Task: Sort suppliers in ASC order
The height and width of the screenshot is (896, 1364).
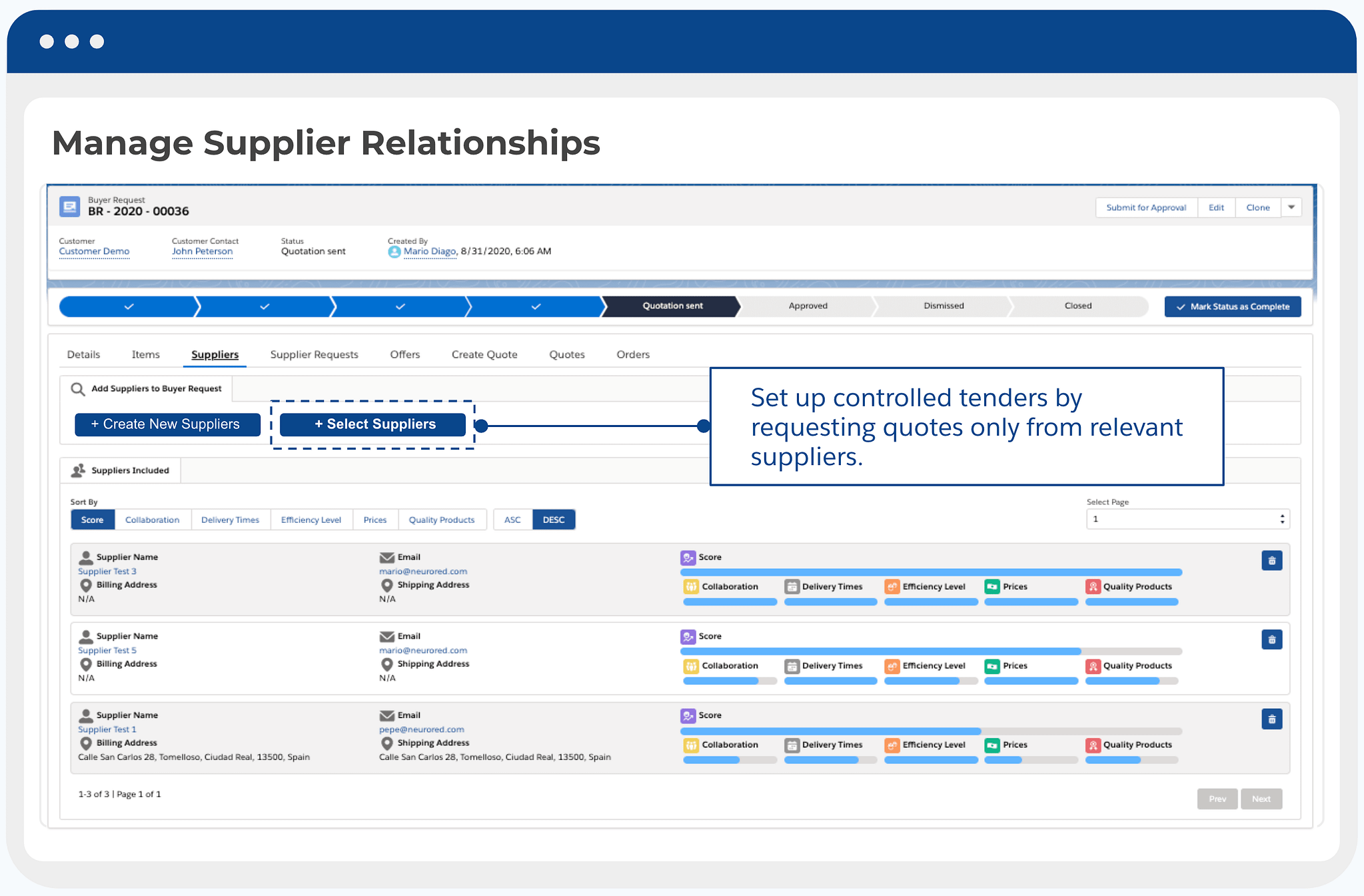Action: point(512,520)
